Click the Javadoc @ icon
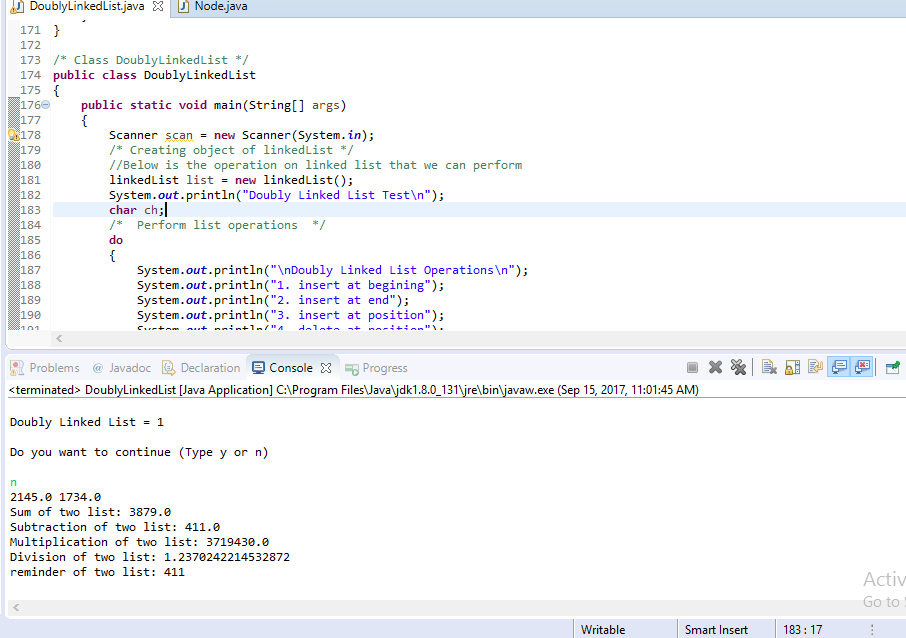Screen dimensions: 906x638 (98, 368)
